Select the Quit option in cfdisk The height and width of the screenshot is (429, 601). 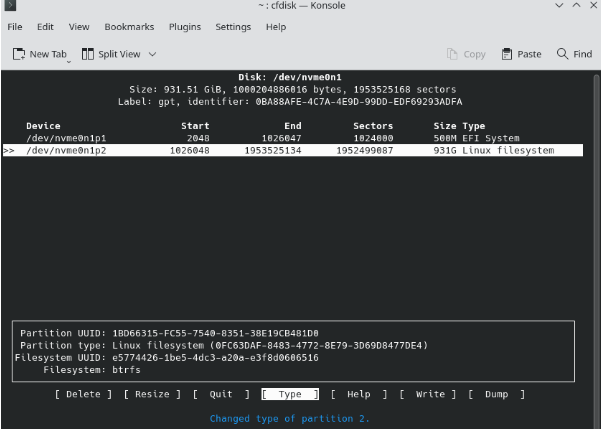221,394
